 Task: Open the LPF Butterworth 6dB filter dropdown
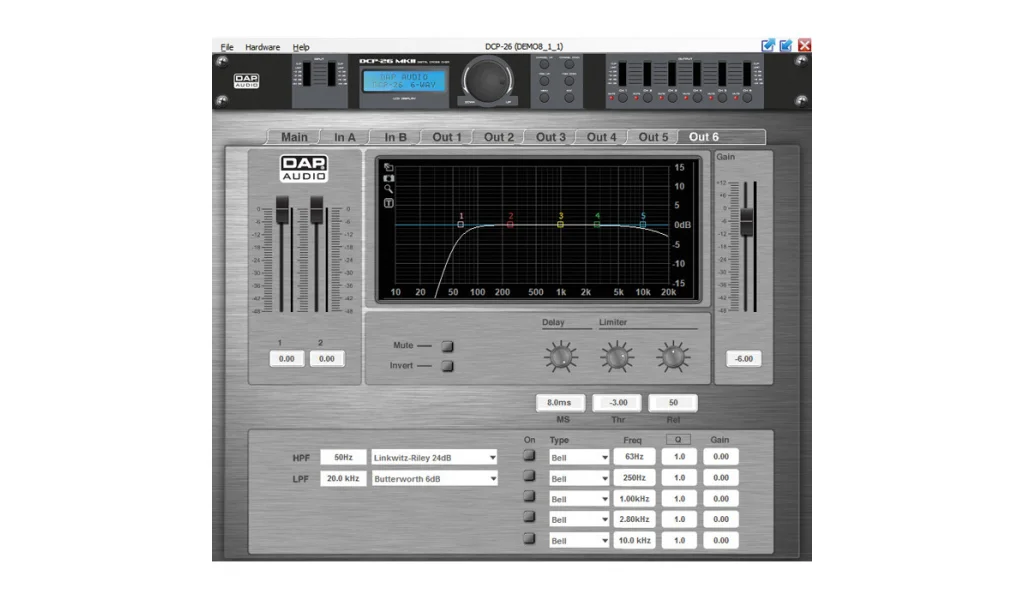434,479
